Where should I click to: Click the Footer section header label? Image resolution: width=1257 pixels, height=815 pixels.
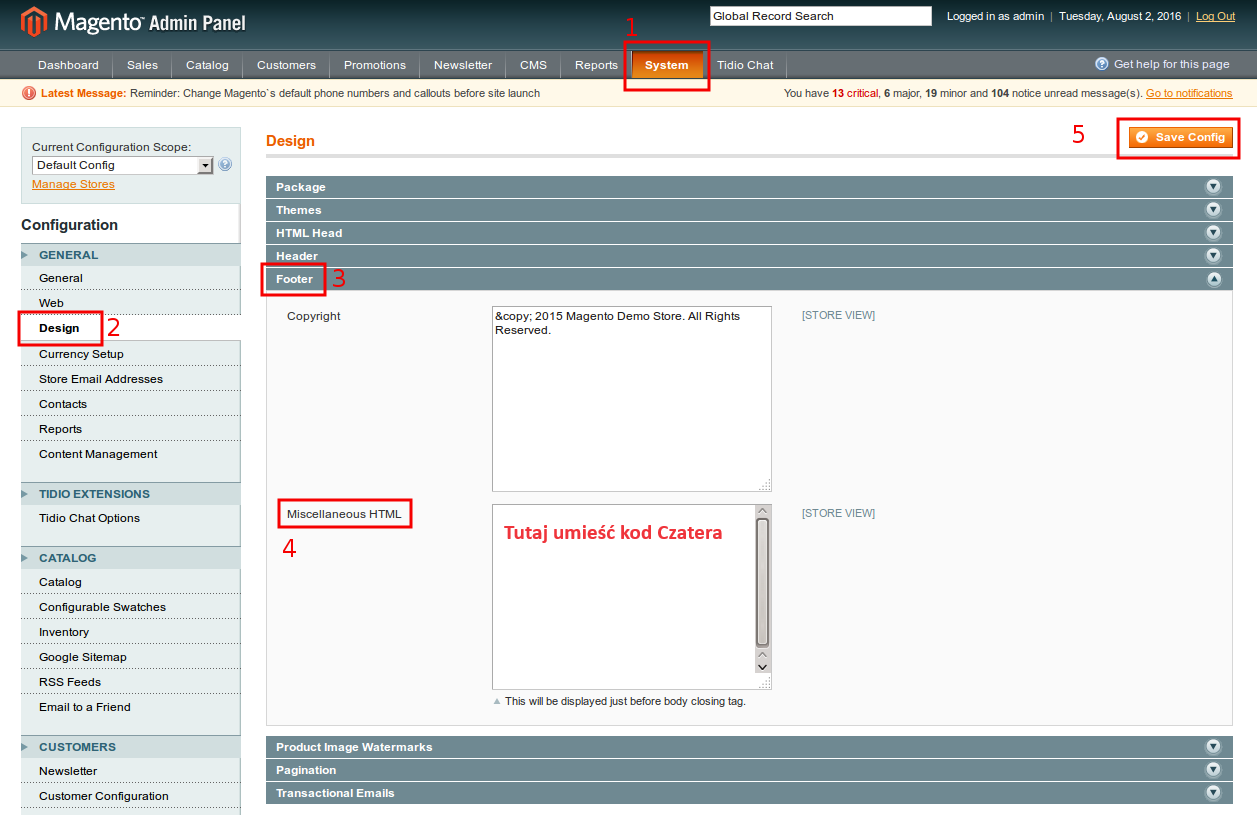294,279
